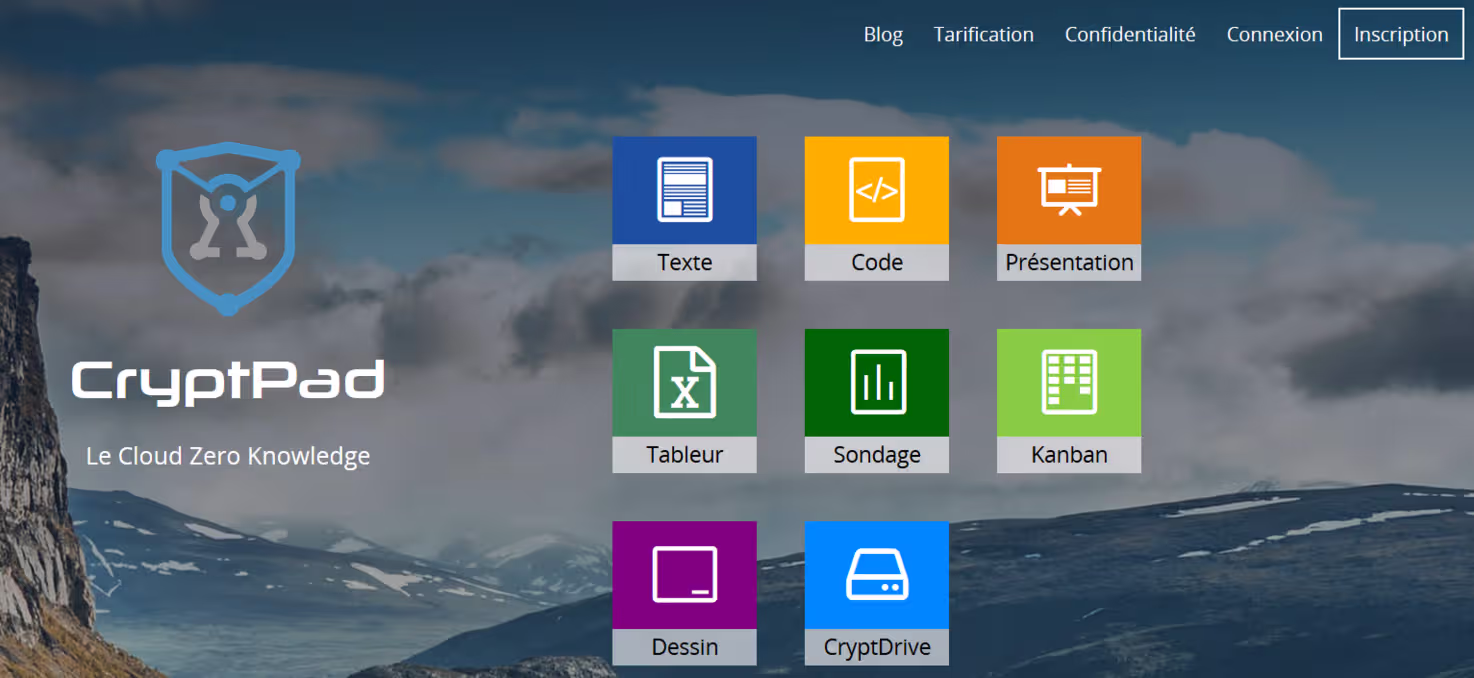Click the CryptPad shield logo
Image resolution: width=1474 pixels, height=678 pixels.
click(x=228, y=228)
